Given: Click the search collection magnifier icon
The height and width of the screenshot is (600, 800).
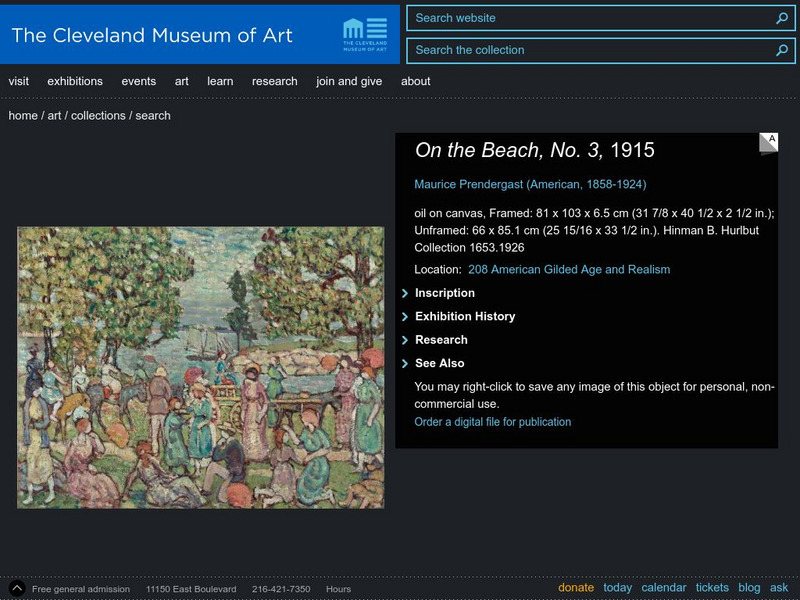Looking at the screenshot, I should [782, 50].
